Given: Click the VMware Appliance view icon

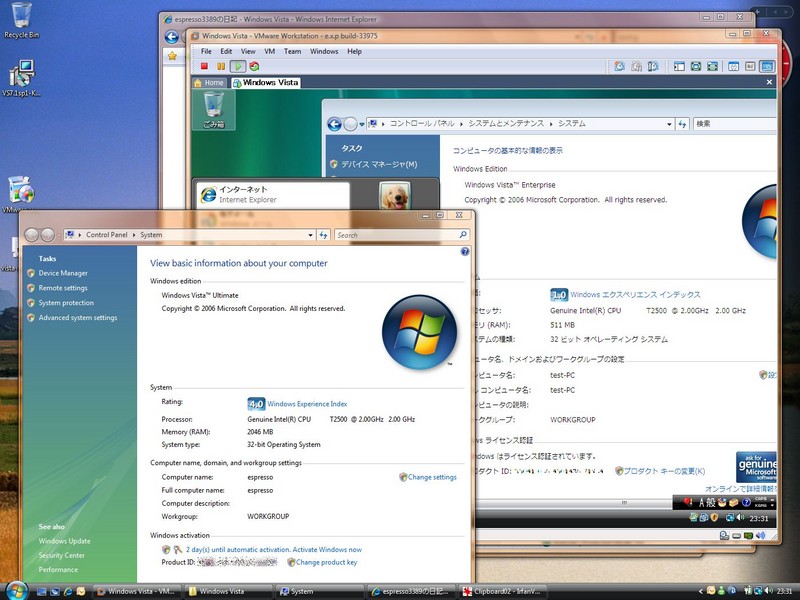Looking at the screenshot, I should pos(750,66).
